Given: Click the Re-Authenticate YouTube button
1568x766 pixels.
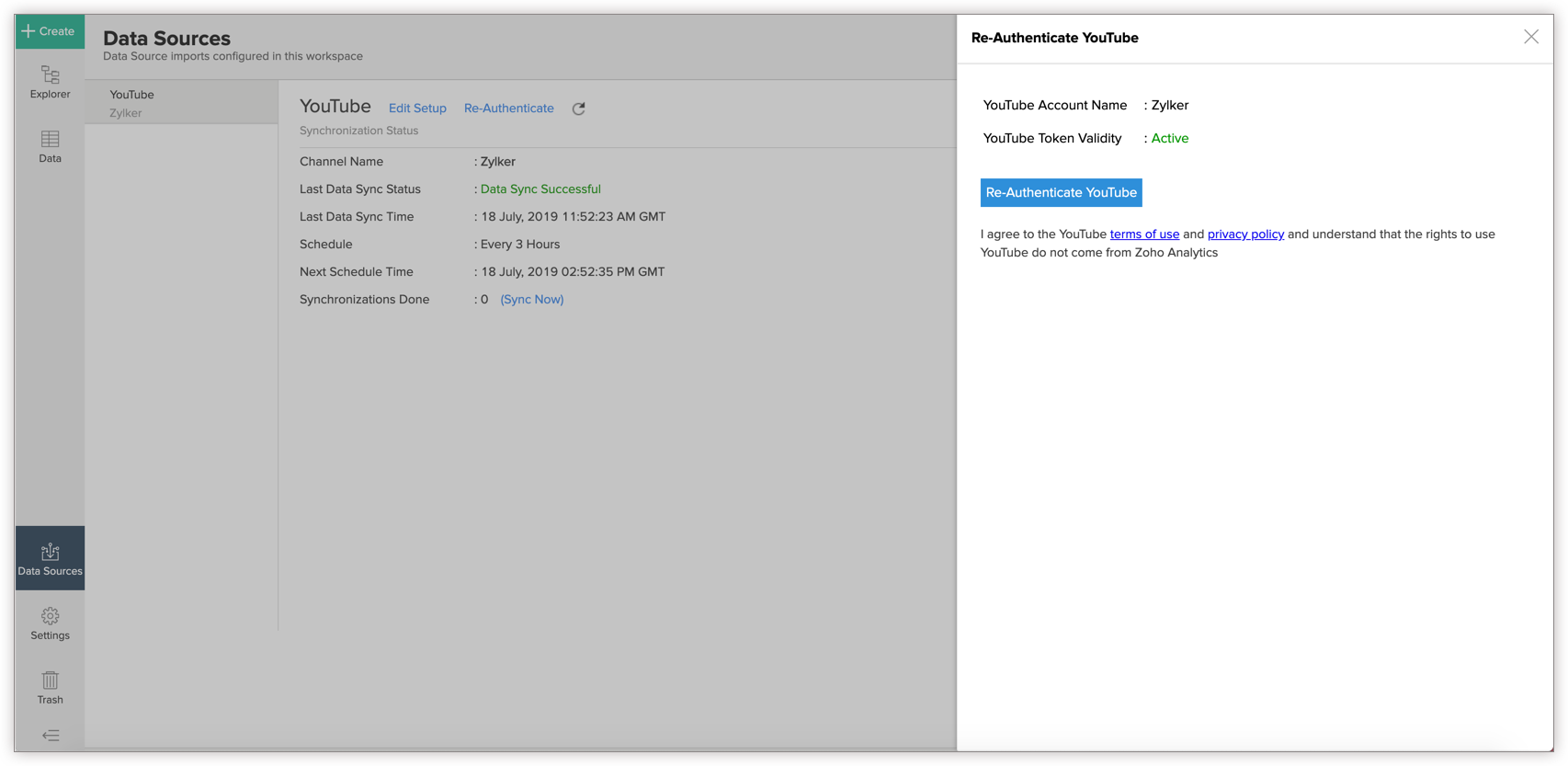Looking at the screenshot, I should 1061,192.
